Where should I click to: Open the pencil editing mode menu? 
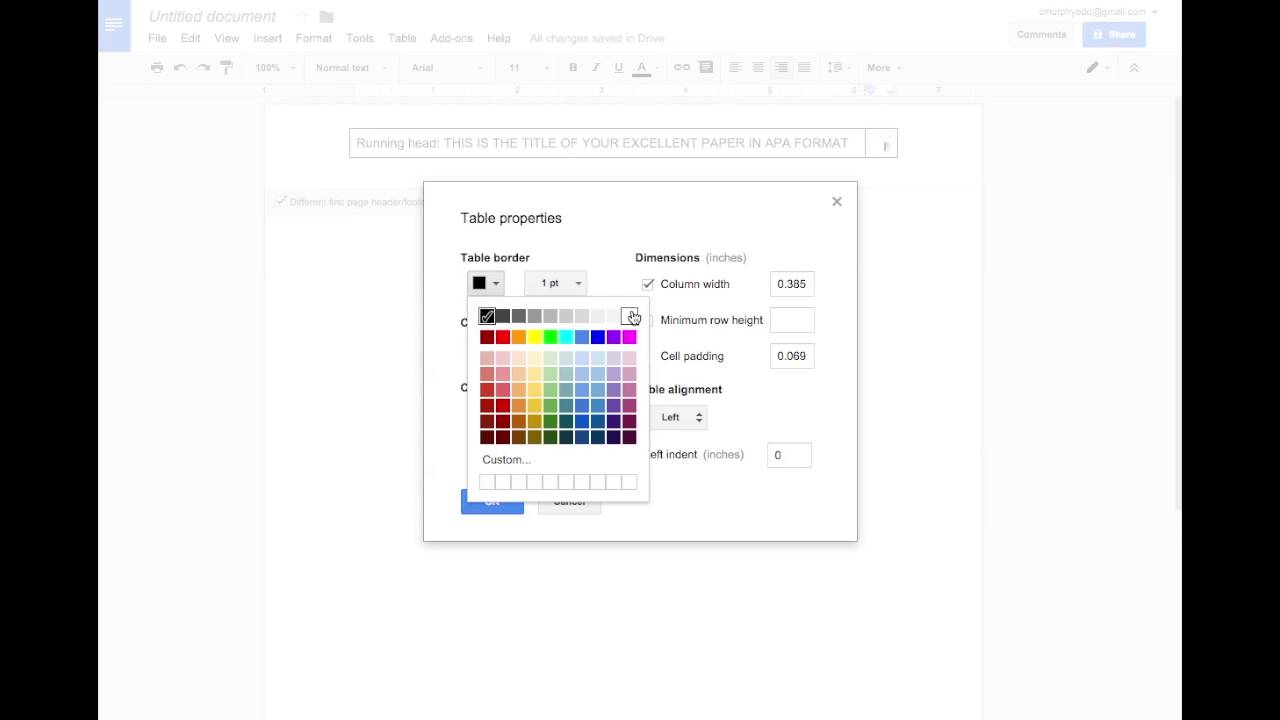pyautogui.click(x=1097, y=68)
